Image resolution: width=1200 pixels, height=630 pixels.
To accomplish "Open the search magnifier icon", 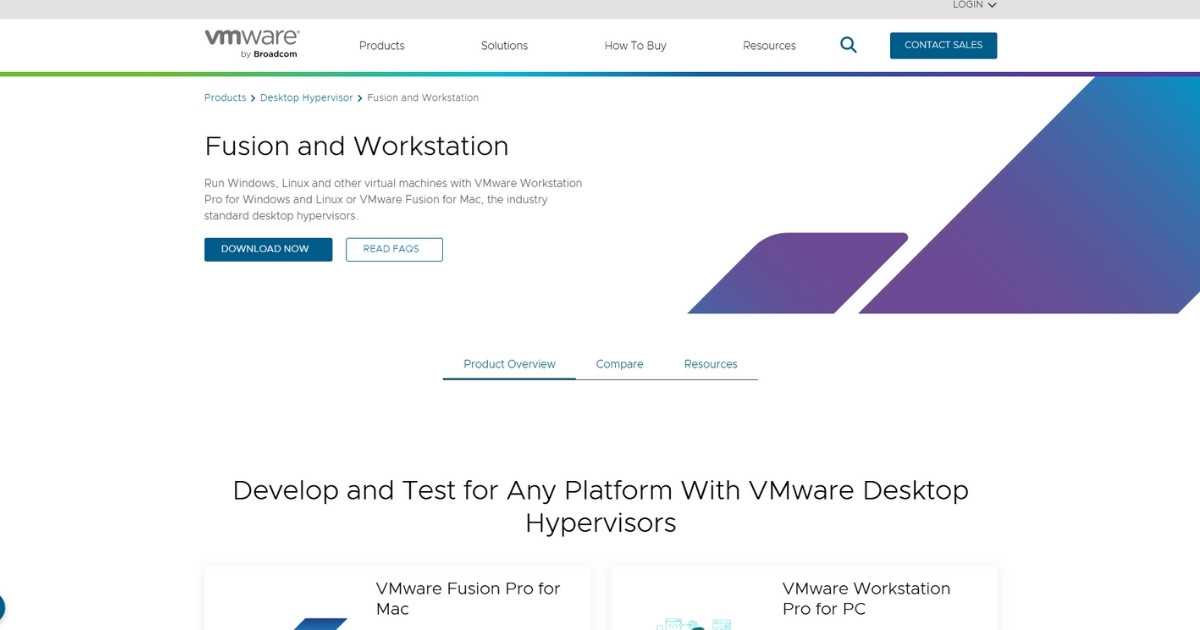I will tap(848, 45).
